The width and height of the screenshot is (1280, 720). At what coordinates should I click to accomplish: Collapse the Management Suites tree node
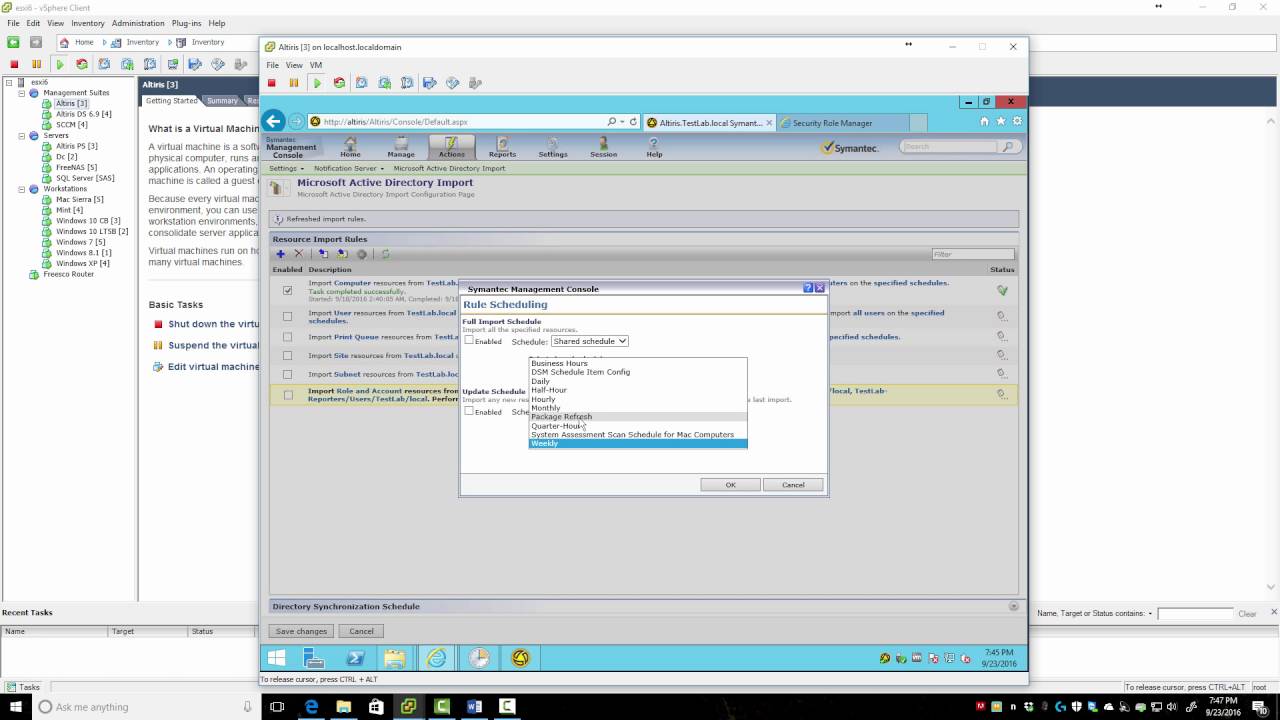click(21, 92)
